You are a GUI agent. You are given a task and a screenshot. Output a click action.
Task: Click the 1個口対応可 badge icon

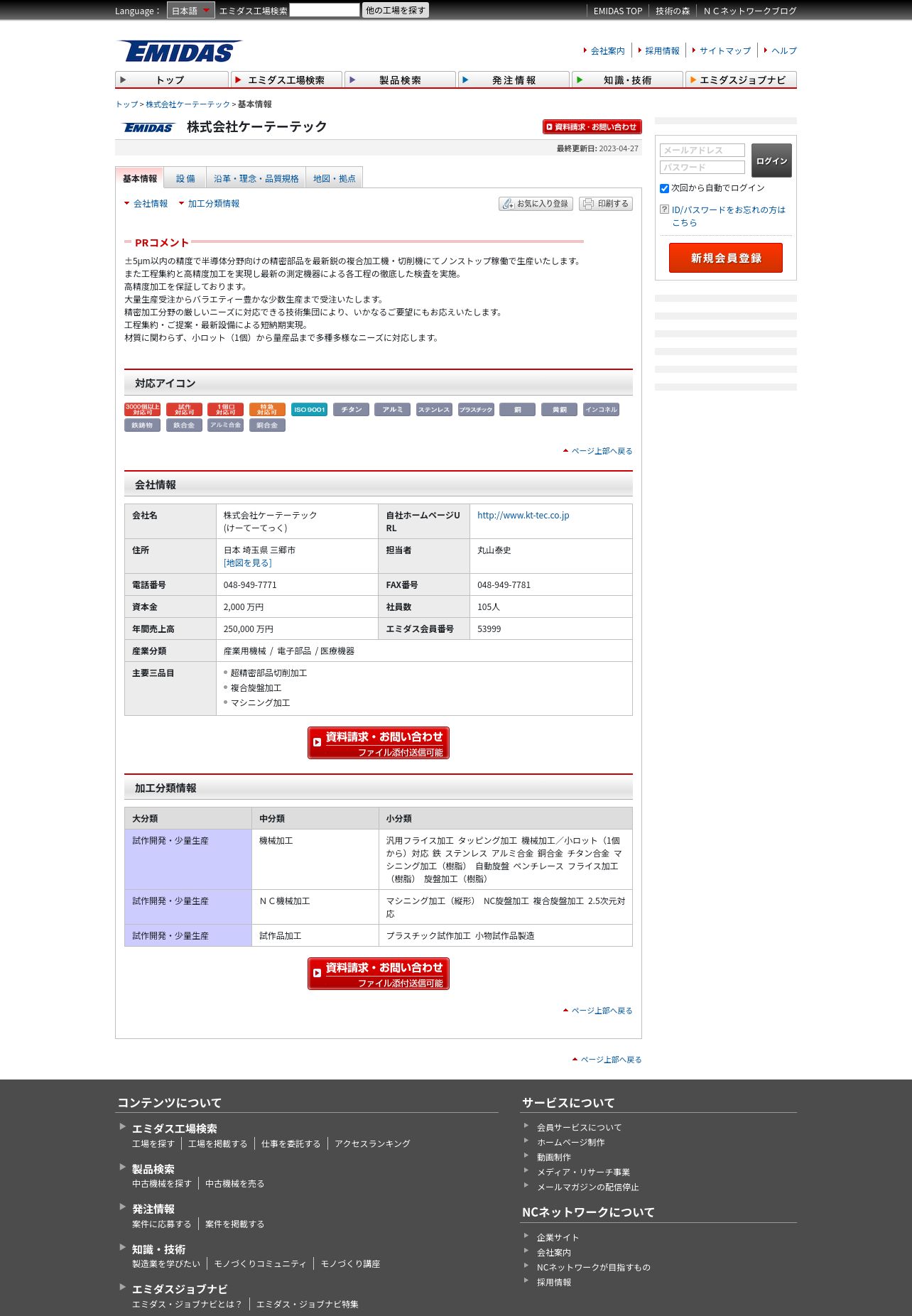click(225, 410)
